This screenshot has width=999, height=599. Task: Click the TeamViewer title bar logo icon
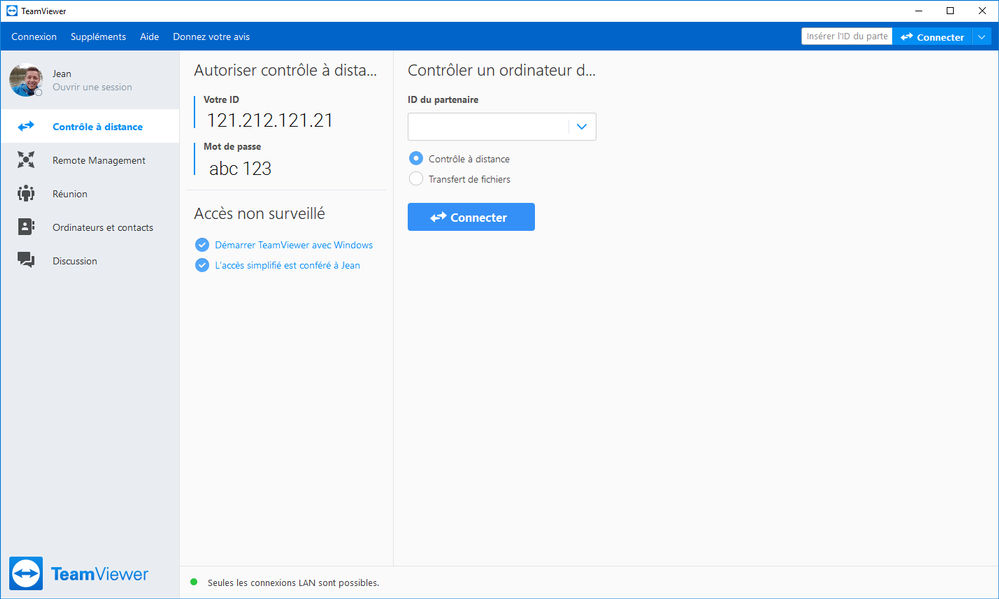11,11
